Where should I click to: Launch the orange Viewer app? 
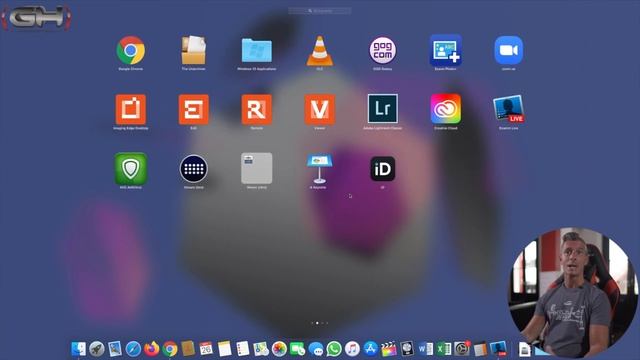coord(320,109)
